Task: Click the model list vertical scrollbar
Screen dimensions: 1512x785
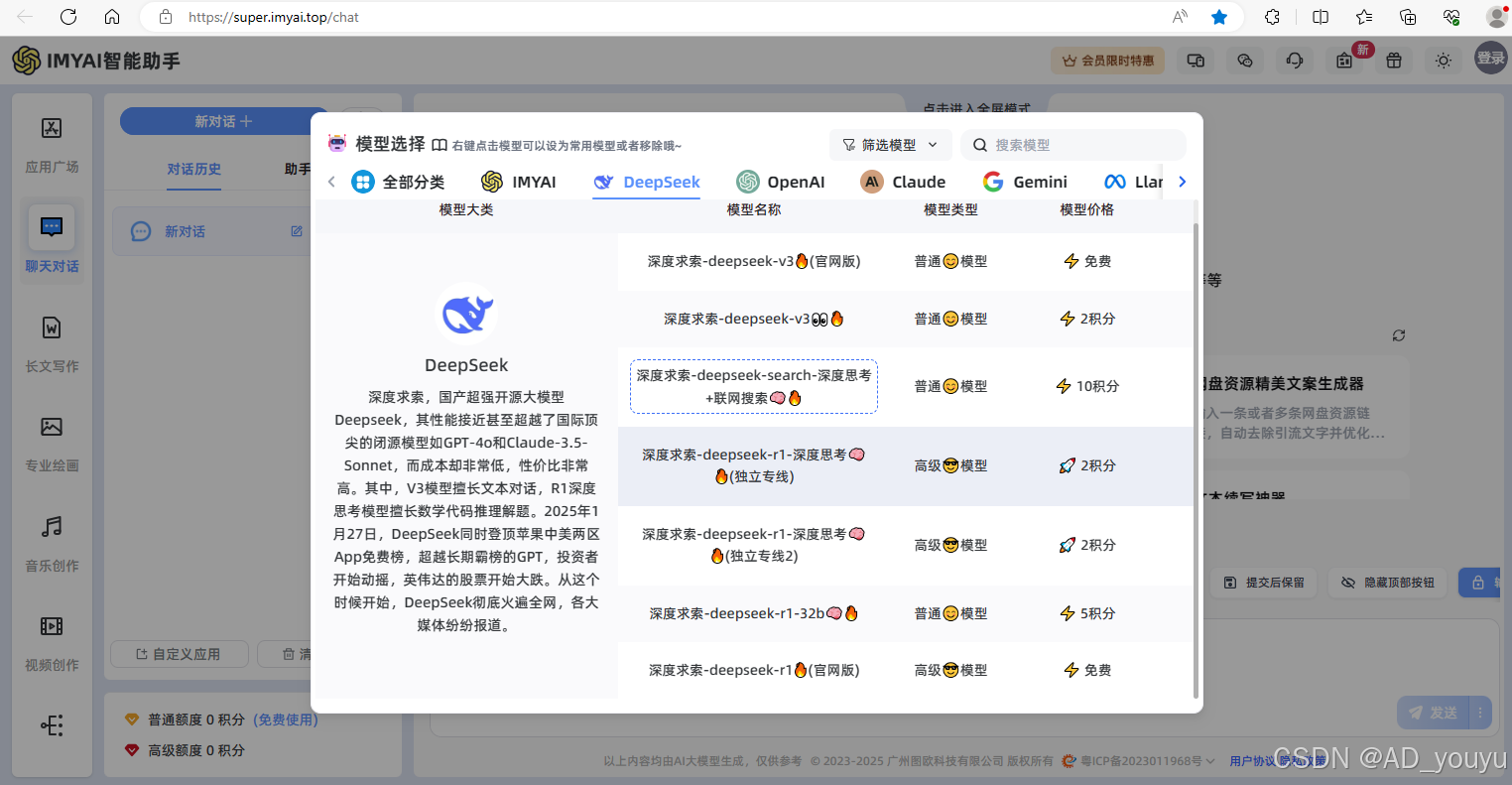Action: point(1196,460)
